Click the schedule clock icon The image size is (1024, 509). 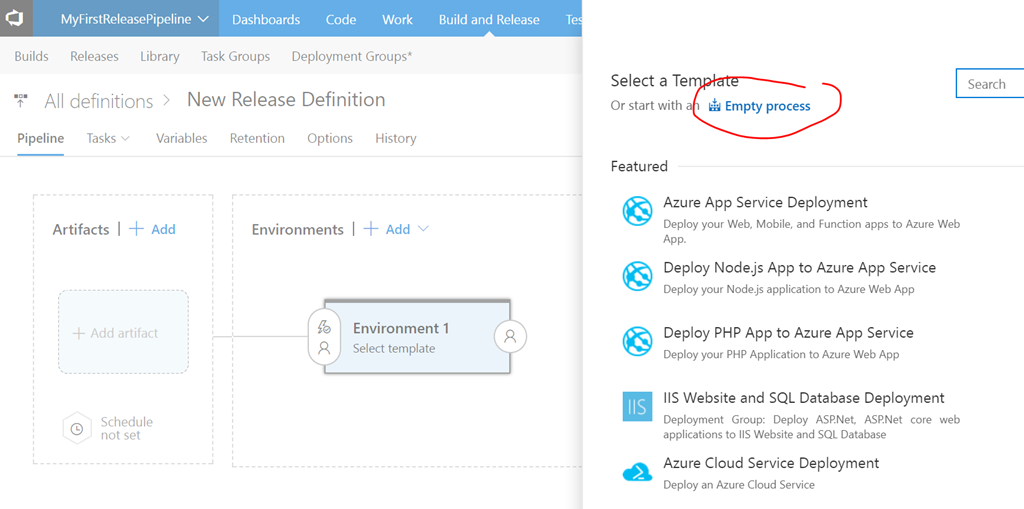pos(77,429)
